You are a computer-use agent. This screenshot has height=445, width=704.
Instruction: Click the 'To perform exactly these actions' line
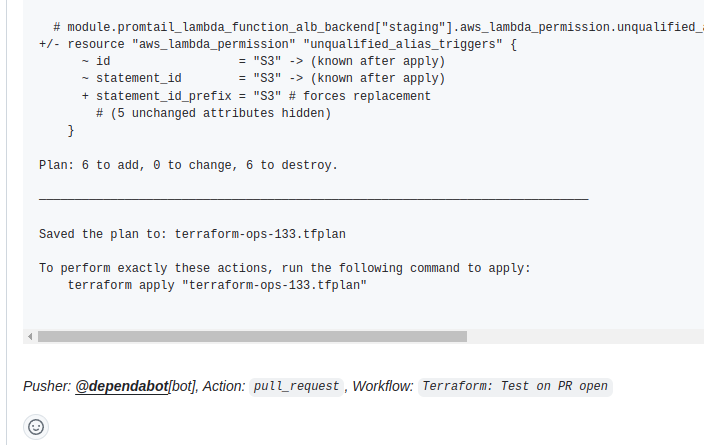(285, 268)
